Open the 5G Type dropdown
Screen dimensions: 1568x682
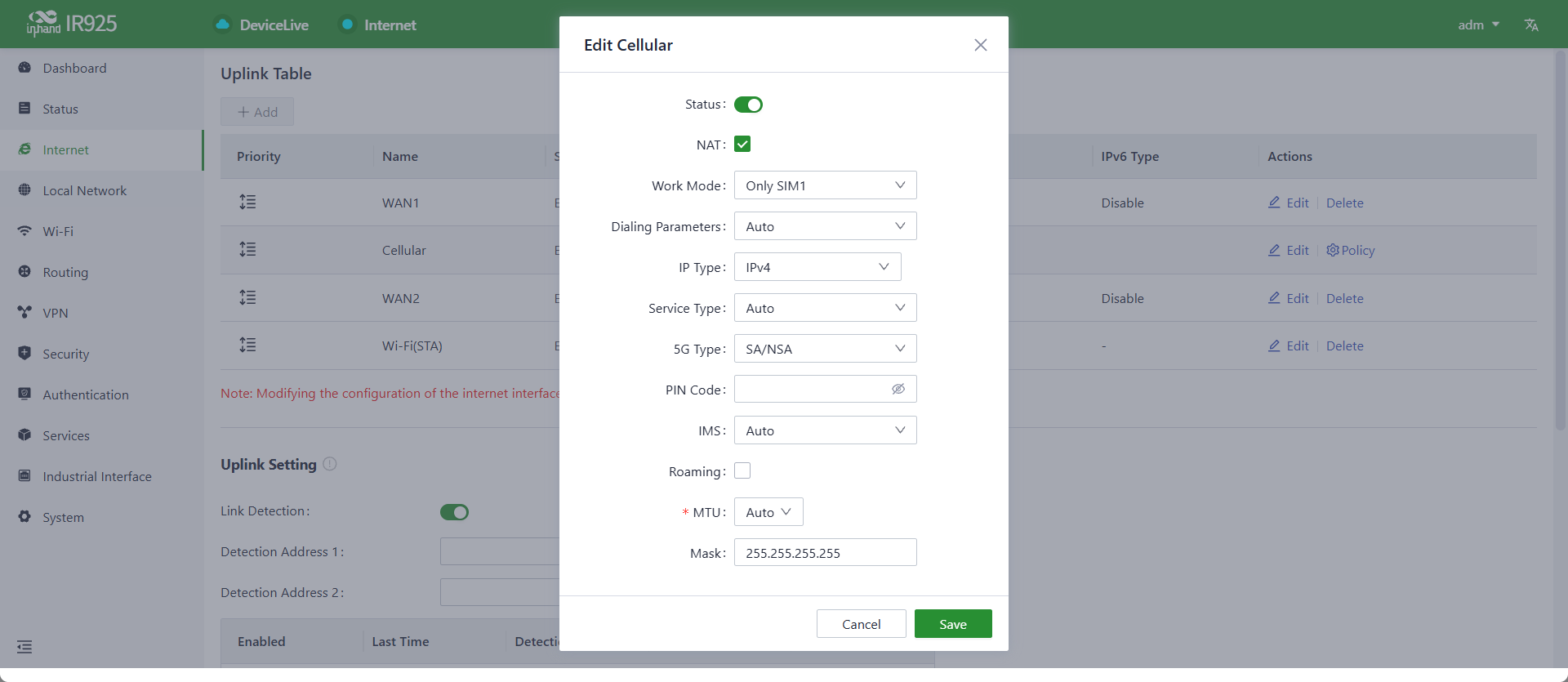tap(825, 349)
